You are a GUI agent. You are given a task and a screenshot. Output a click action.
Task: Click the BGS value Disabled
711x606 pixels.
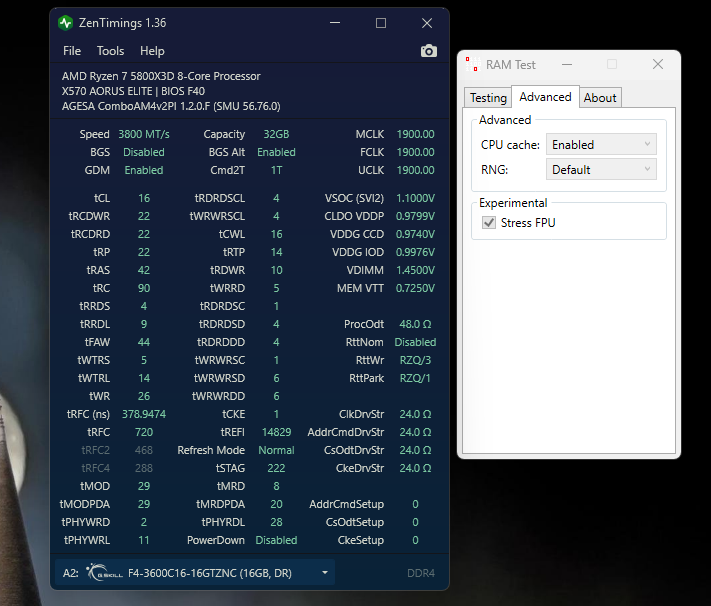pos(144,152)
